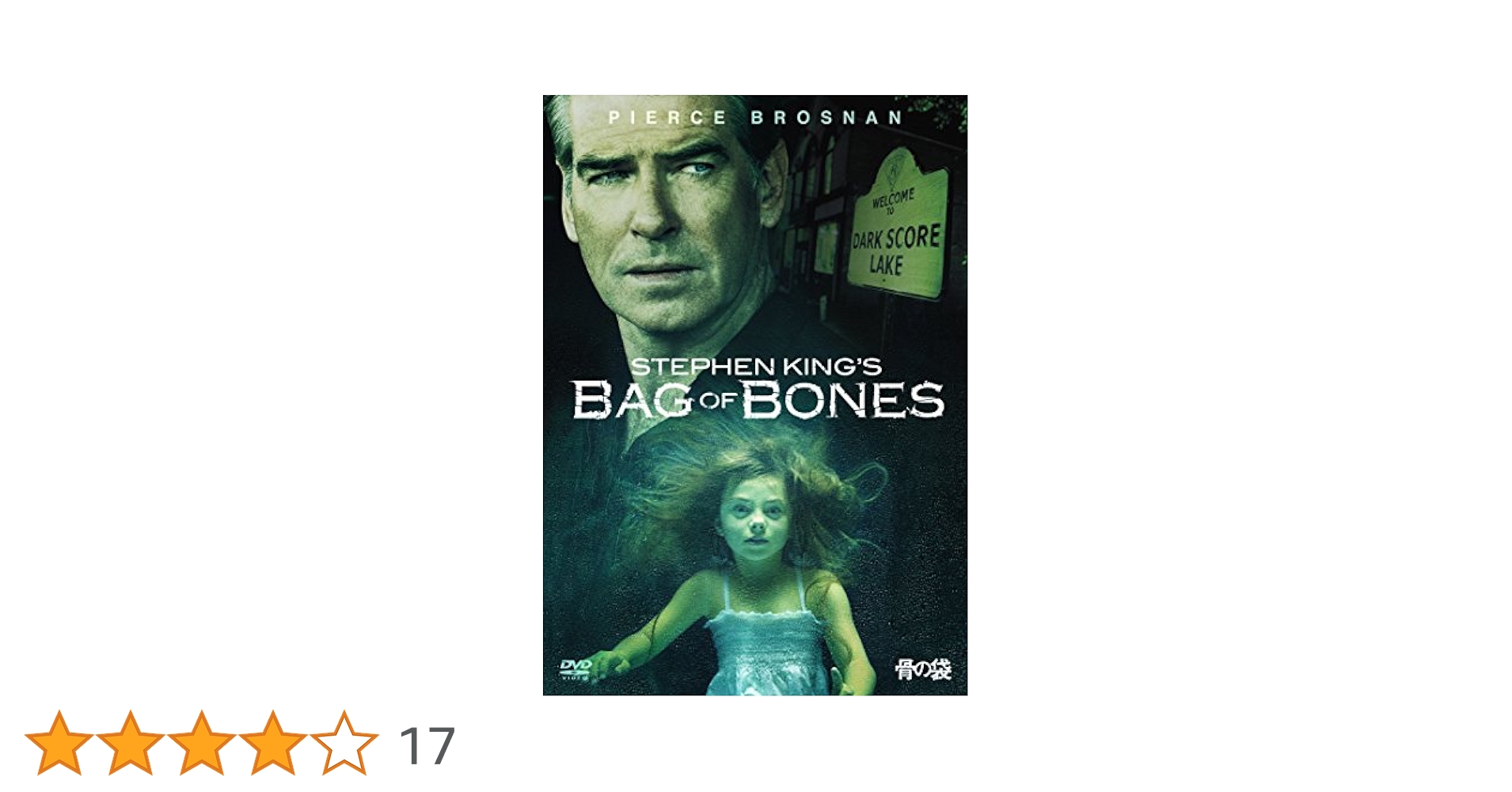Click the DVD Video logo on cover
Screen dimensions: 1512x792
click(576, 669)
